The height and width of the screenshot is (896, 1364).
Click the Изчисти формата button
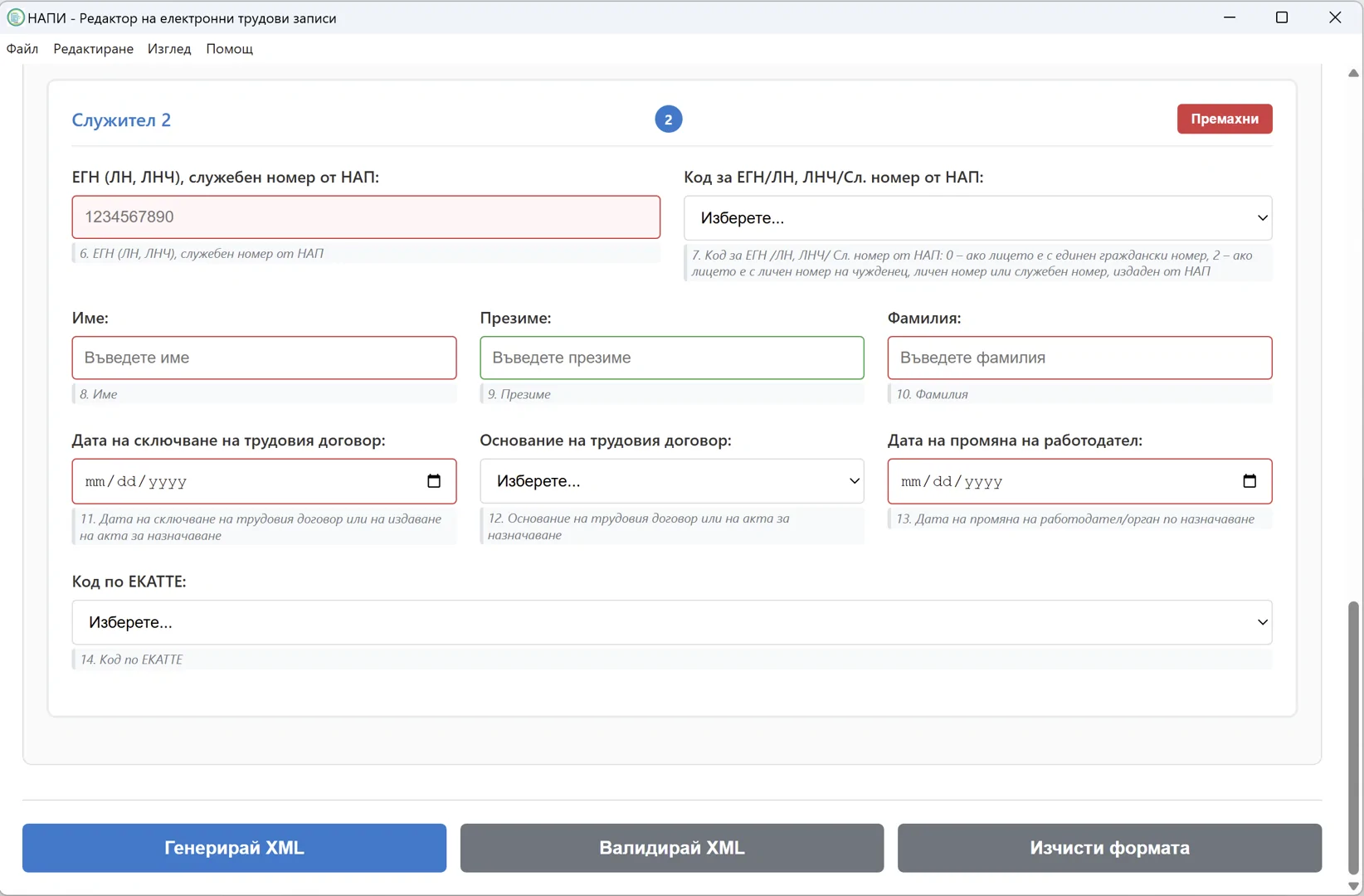(x=1109, y=848)
